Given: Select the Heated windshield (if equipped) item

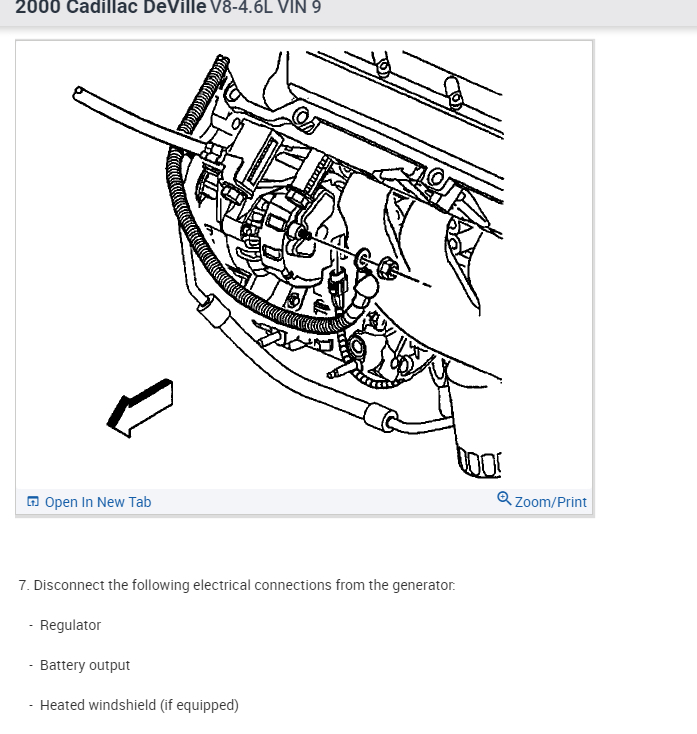Looking at the screenshot, I should [139, 705].
